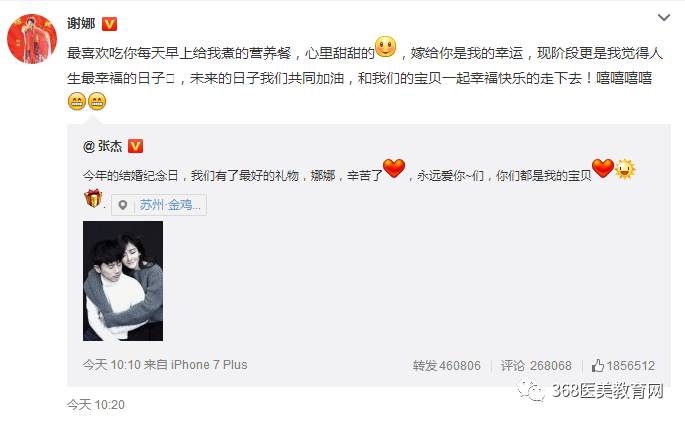Image resolution: width=685 pixels, height=421 pixels.
Task: Click the second grinning emoji
Action: tap(97, 101)
